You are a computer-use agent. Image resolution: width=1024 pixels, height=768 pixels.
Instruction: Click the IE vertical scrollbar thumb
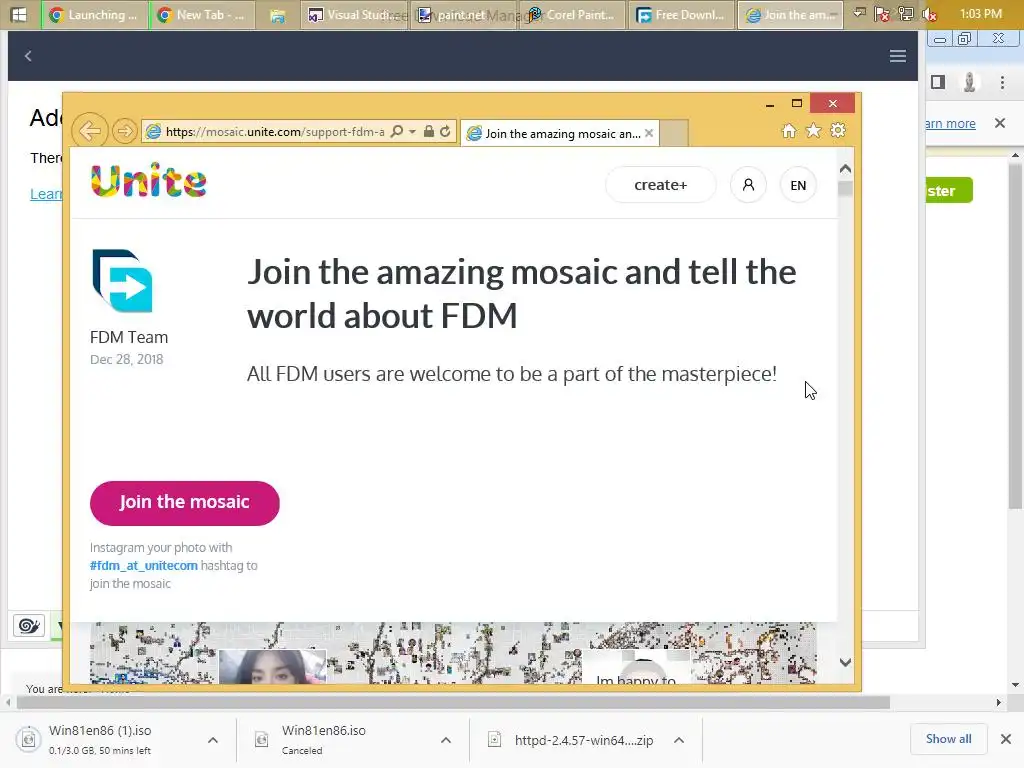point(845,189)
